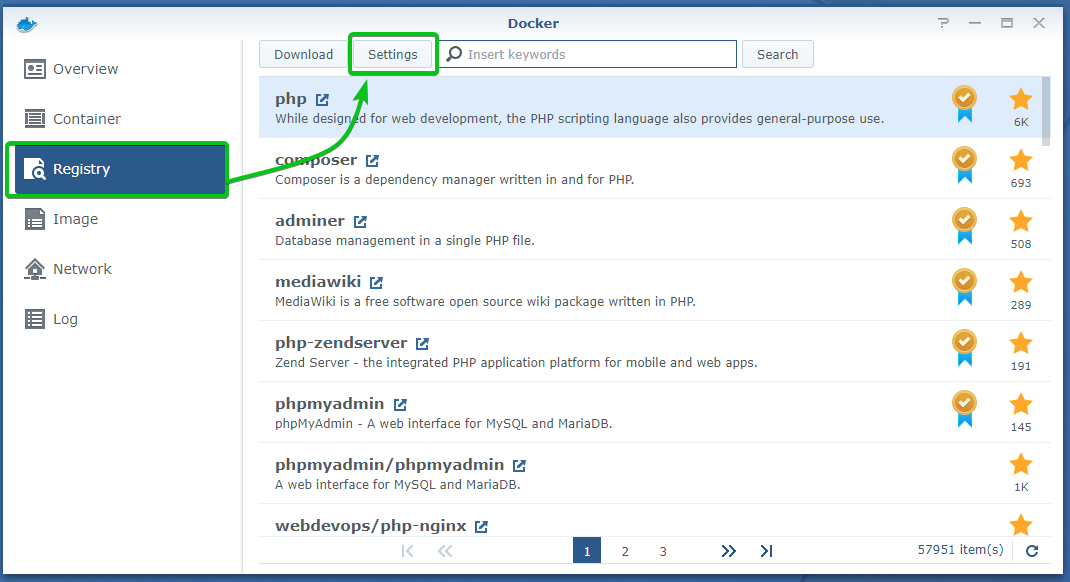The height and width of the screenshot is (582, 1070).
Task: Click the Image sidebar icon
Action: pyautogui.click(x=35, y=219)
